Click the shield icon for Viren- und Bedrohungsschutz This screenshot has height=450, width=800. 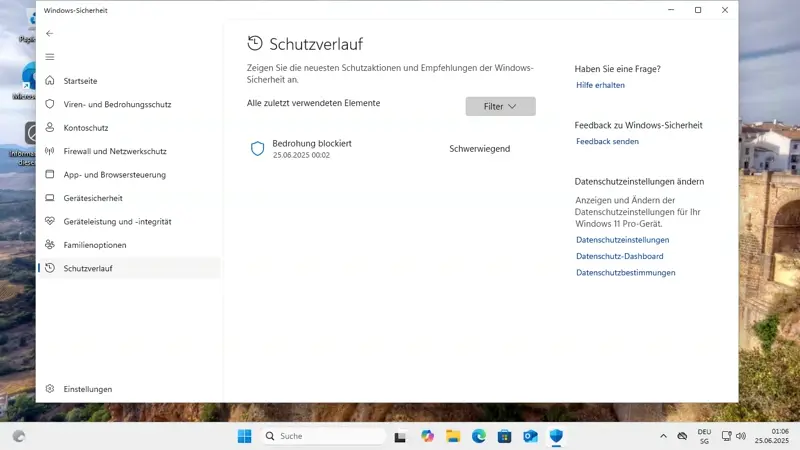pos(49,104)
